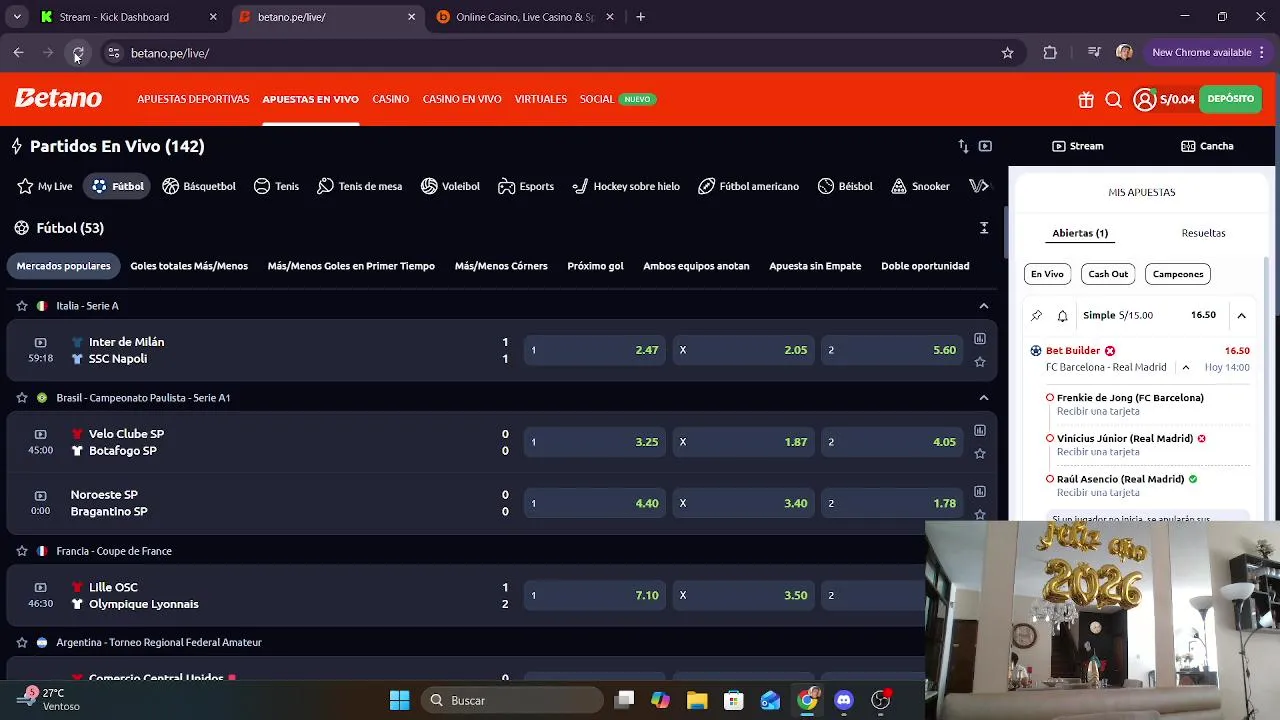1280x720 pixels.
Task: Collapse the Brasil Campeonato Paulista section
Action: pos(984,398)
